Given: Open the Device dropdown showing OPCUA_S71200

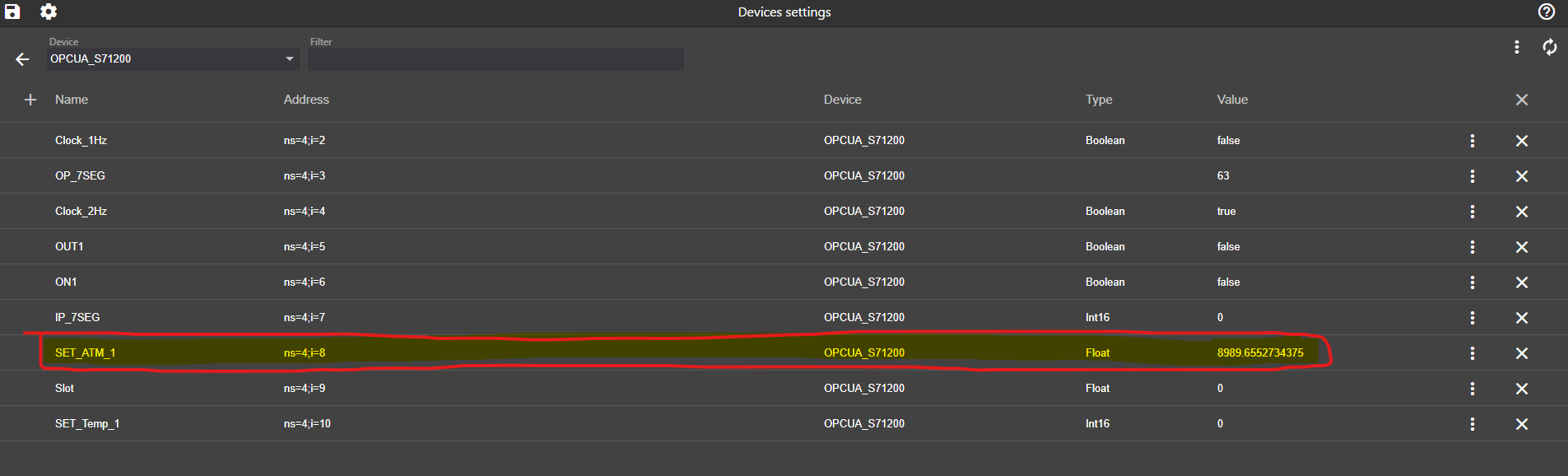Looking at the screenshot, I should click(x=173, y=58).
